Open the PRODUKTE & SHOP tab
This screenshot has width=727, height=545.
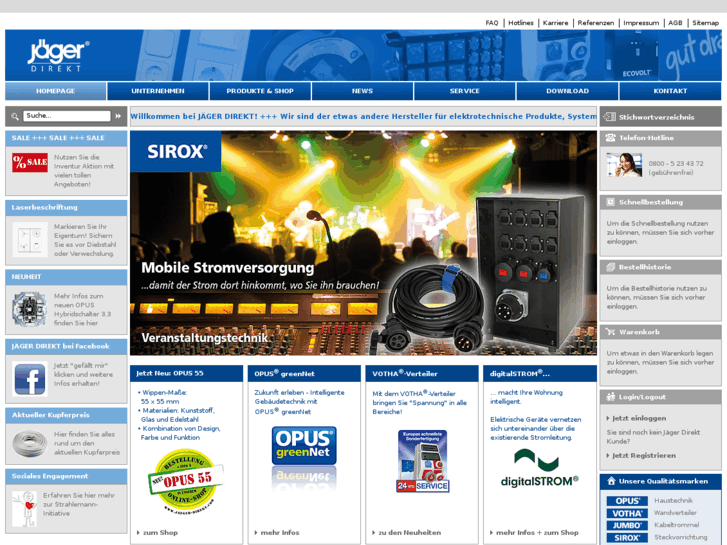point(260,91)
